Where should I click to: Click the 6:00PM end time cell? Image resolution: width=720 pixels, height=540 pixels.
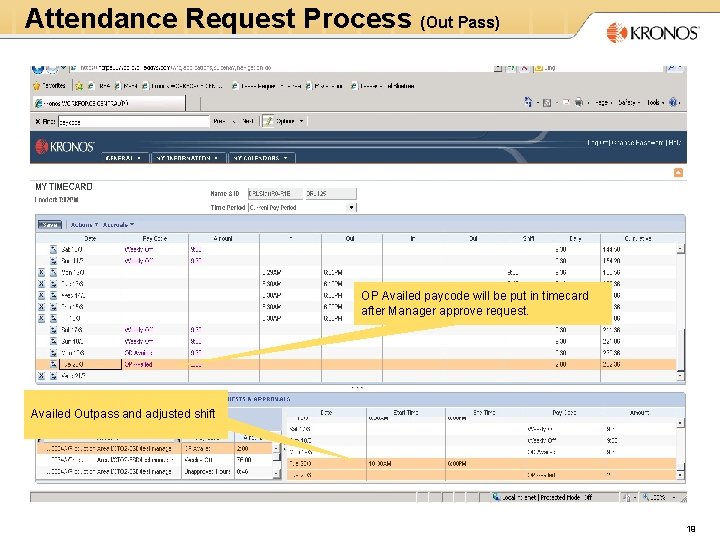[484, 464]
